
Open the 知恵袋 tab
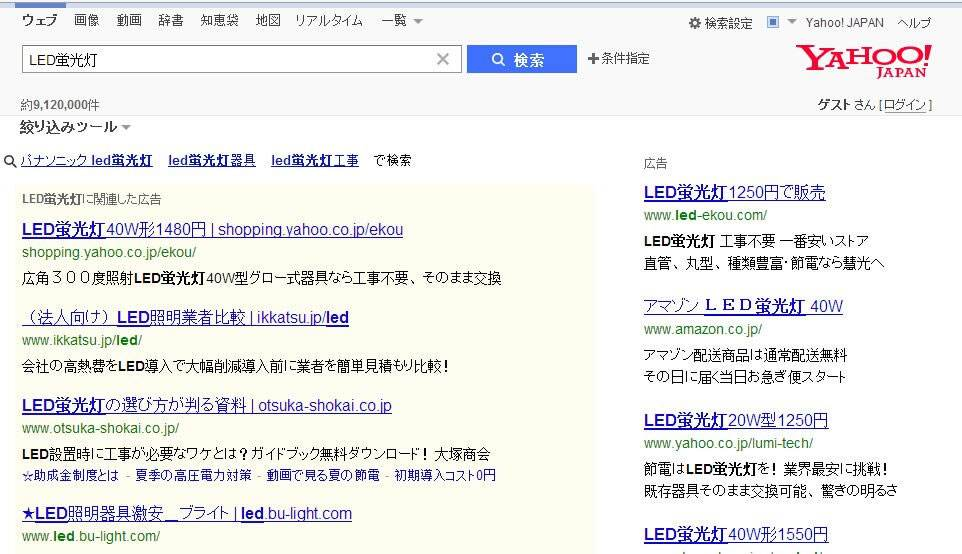tap(219, 21)
